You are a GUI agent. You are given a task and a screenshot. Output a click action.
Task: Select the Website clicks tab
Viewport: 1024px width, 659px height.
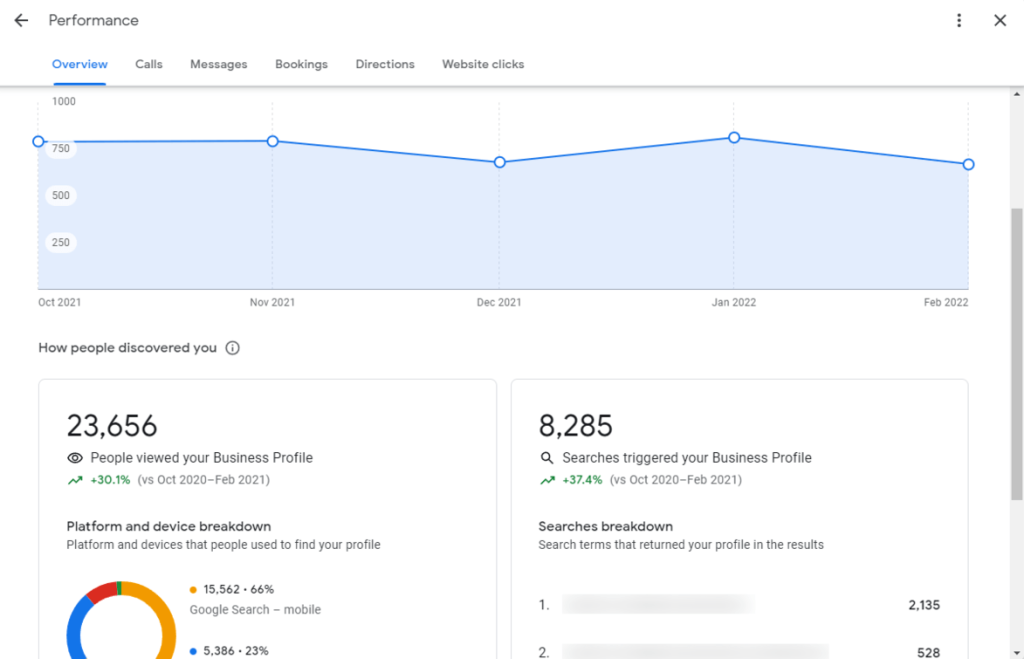pyautogui.click(x=483, y=64)
